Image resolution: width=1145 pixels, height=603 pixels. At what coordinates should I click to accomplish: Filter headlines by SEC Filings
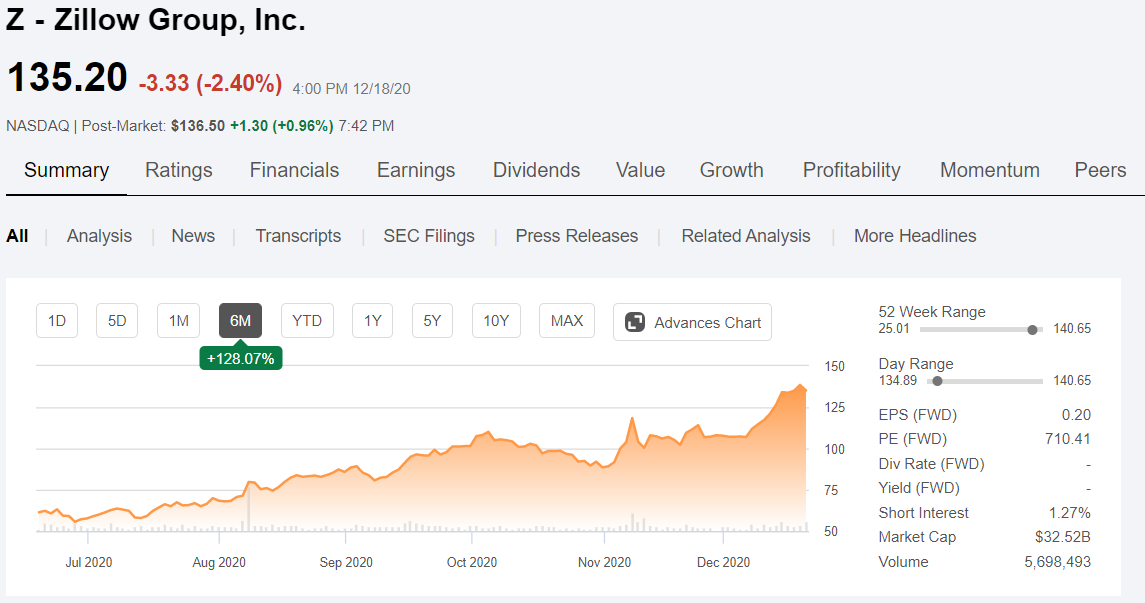429,236
